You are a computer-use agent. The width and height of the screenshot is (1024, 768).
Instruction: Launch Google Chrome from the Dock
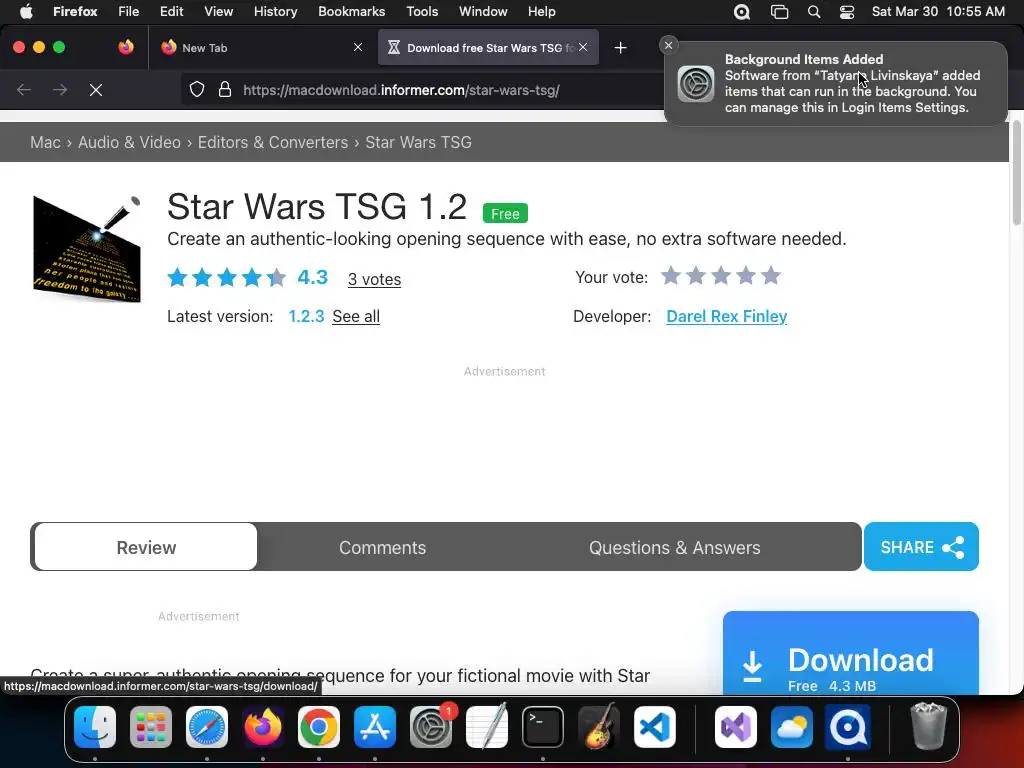point(319,727)
